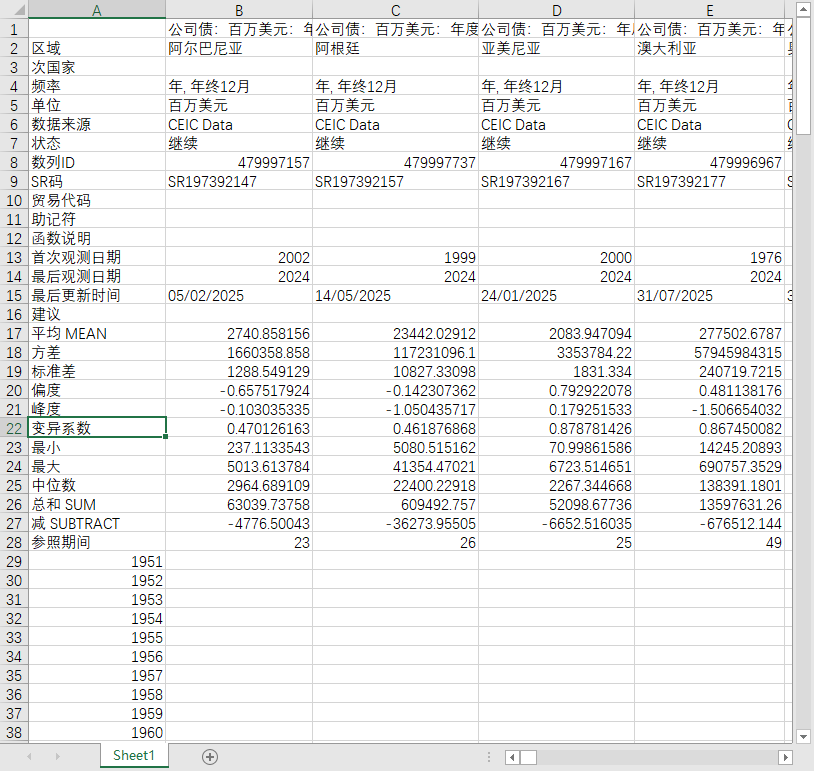
Task: Select the 最后更新时间 label cell
Action: pyautogui.click(x=97, y=295)
